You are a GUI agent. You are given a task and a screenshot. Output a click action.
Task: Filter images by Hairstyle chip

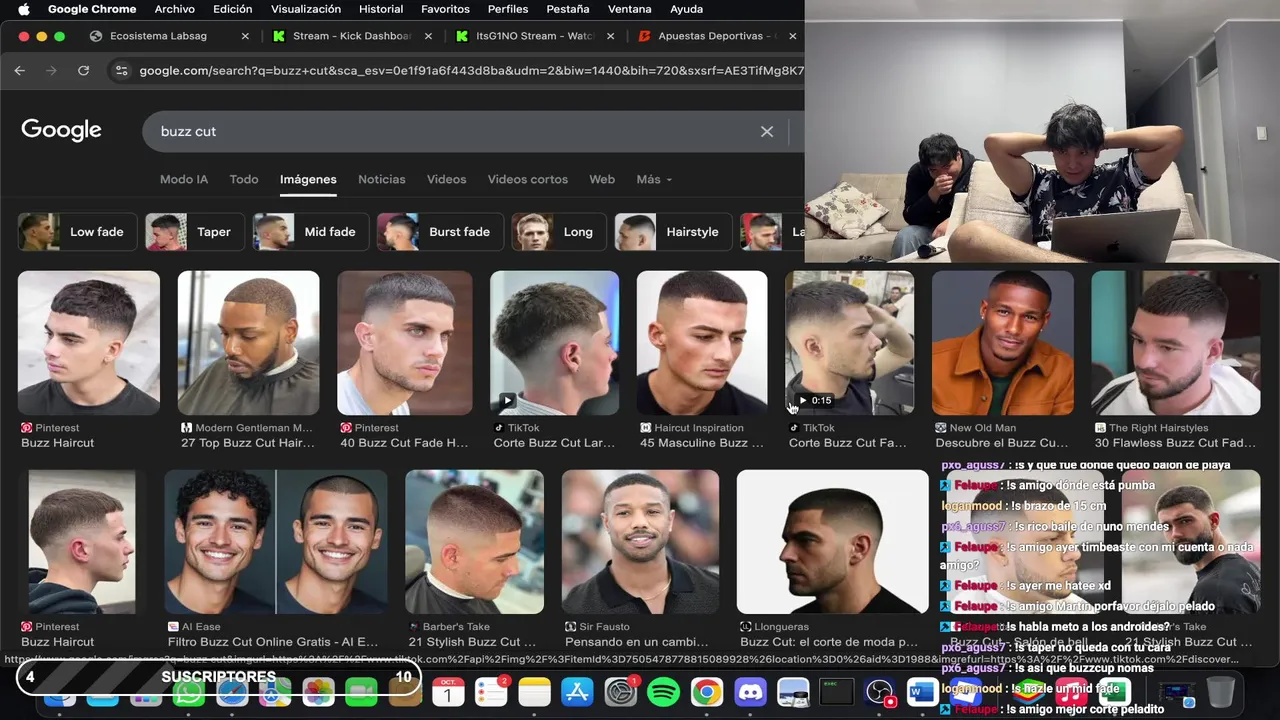click(673, 232)
